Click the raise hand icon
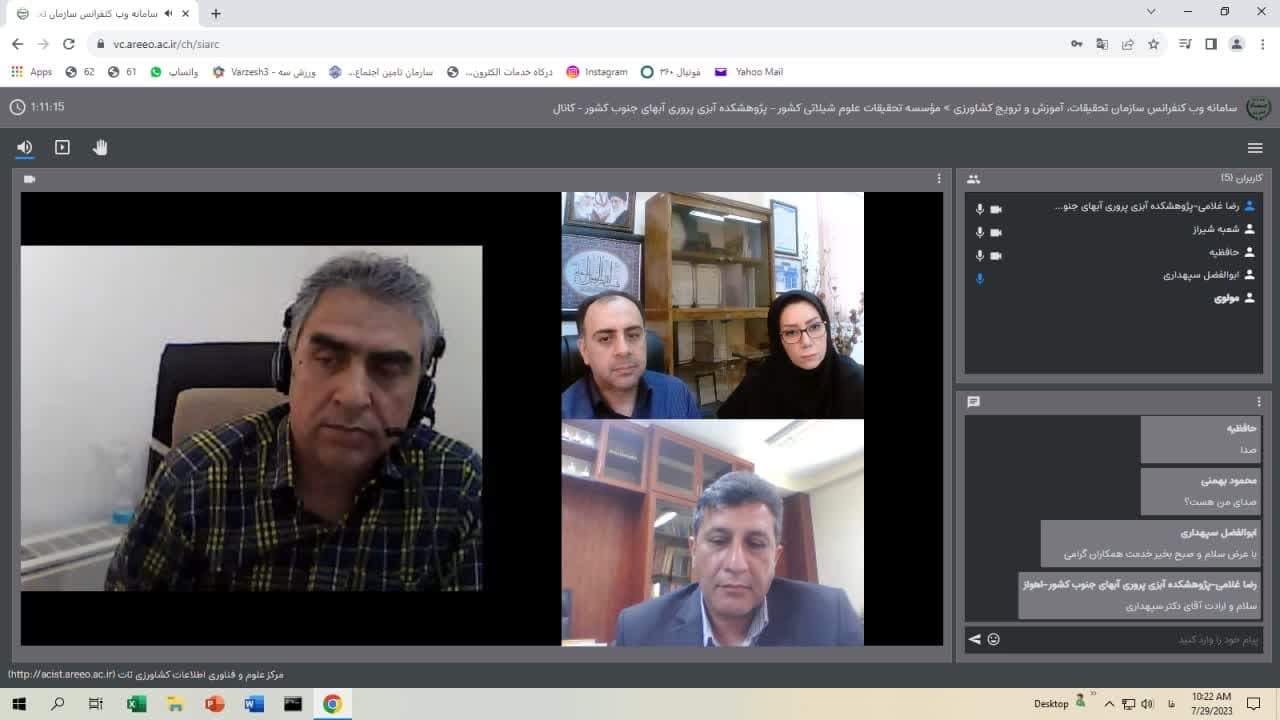 pyautogui.click(x=100, y=148)
